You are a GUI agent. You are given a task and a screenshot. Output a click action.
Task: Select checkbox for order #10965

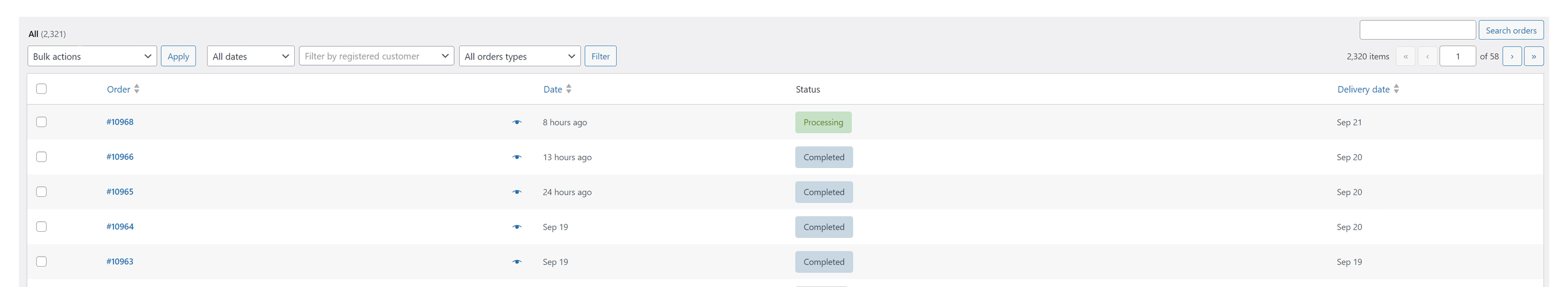coord(41,192)
